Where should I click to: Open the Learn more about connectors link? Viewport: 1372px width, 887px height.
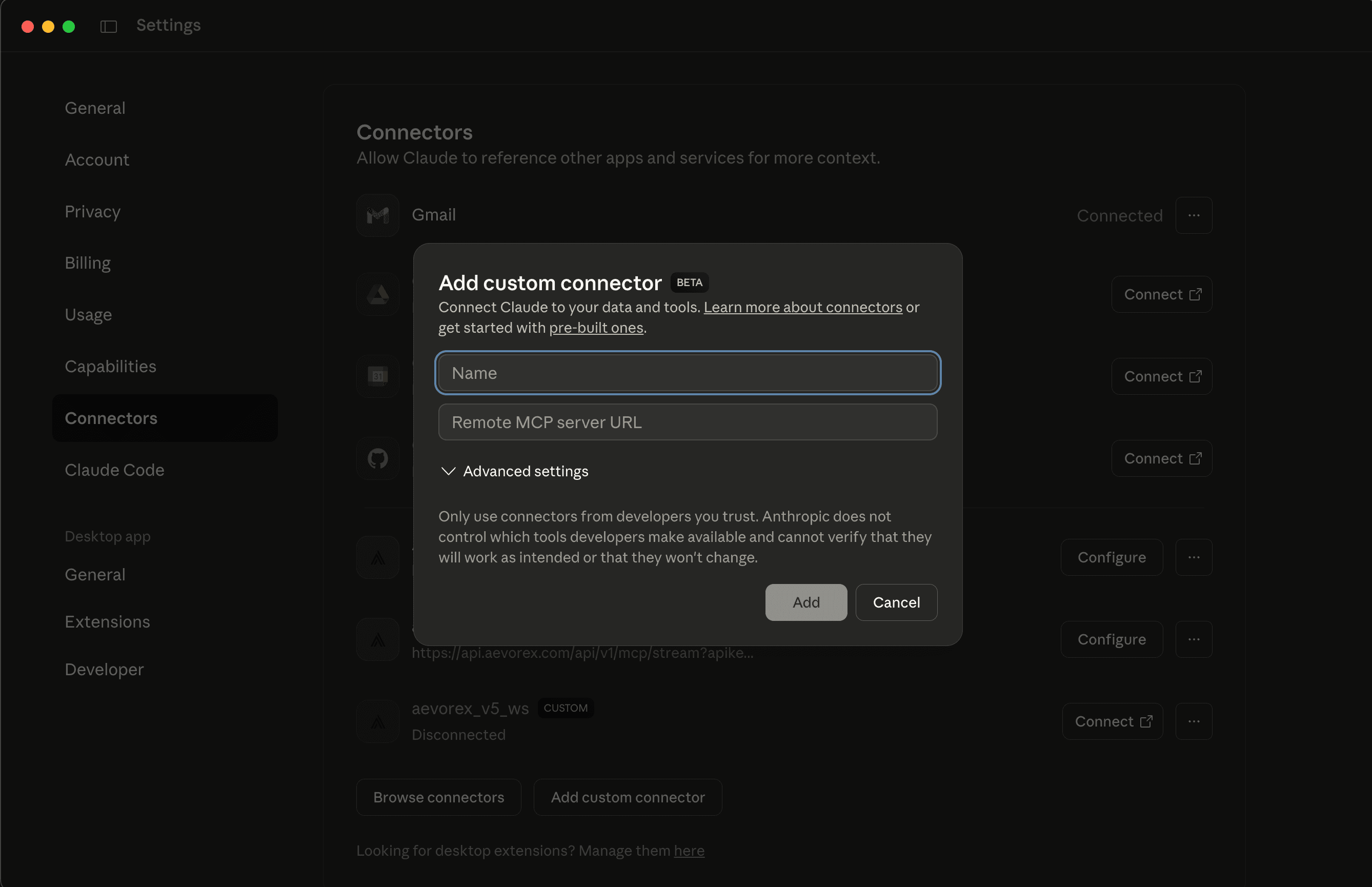(x=803, y=307)
